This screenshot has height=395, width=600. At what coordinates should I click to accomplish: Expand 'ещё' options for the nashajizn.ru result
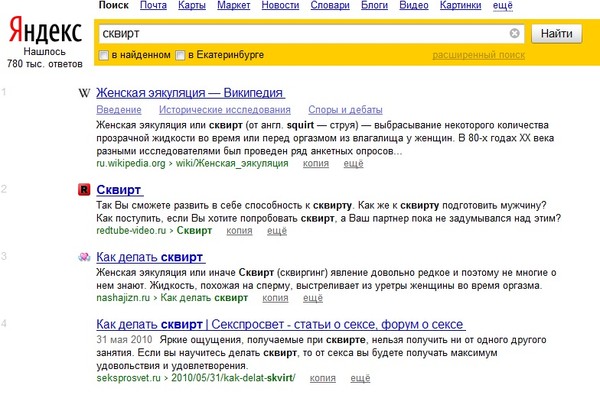coord(313,298)
